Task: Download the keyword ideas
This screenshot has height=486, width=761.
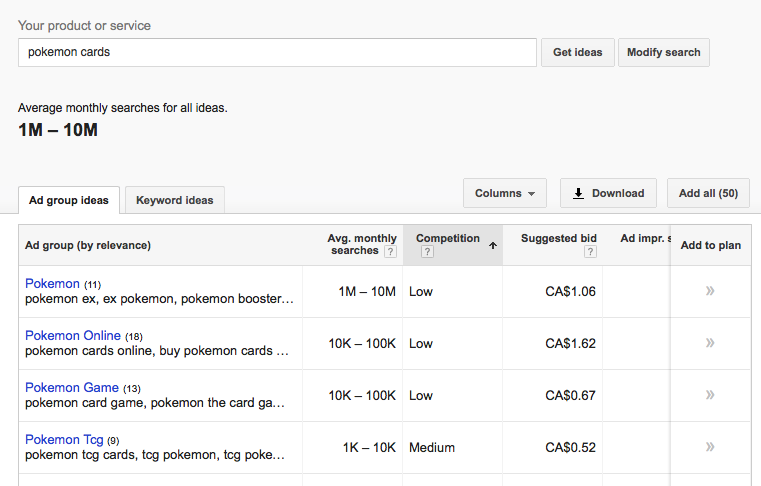Action: pyautogui.click(x=608, y=193)
